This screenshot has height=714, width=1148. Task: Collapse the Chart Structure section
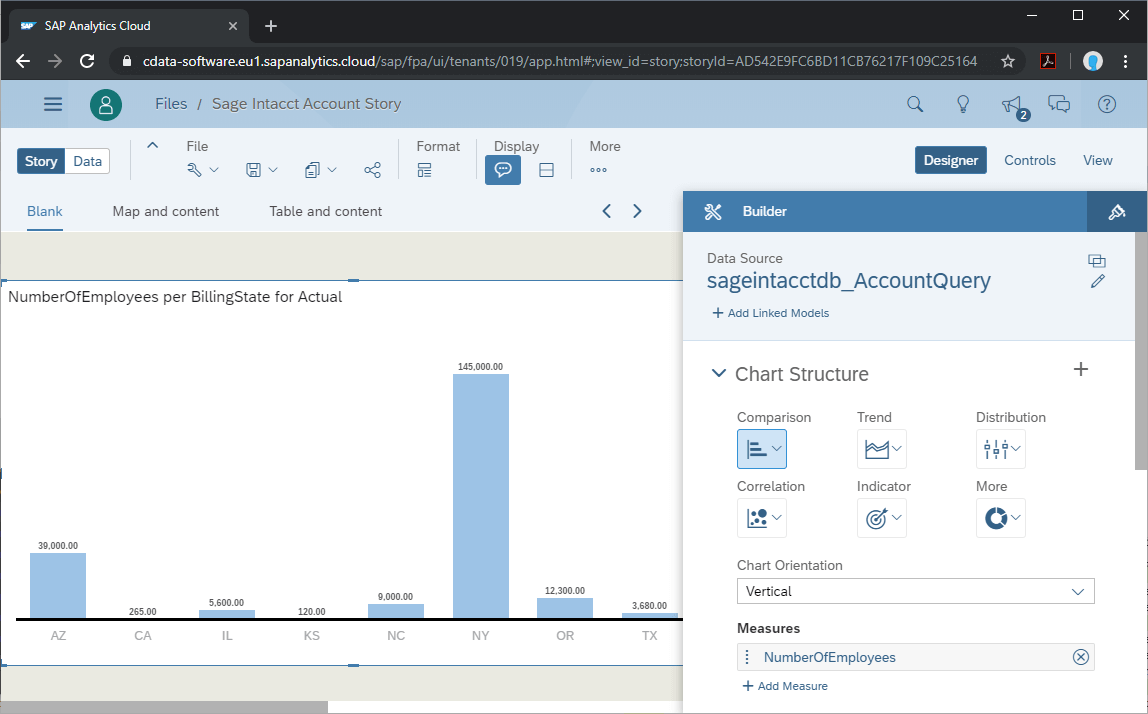pyautogui.click(x=718, y=374)
